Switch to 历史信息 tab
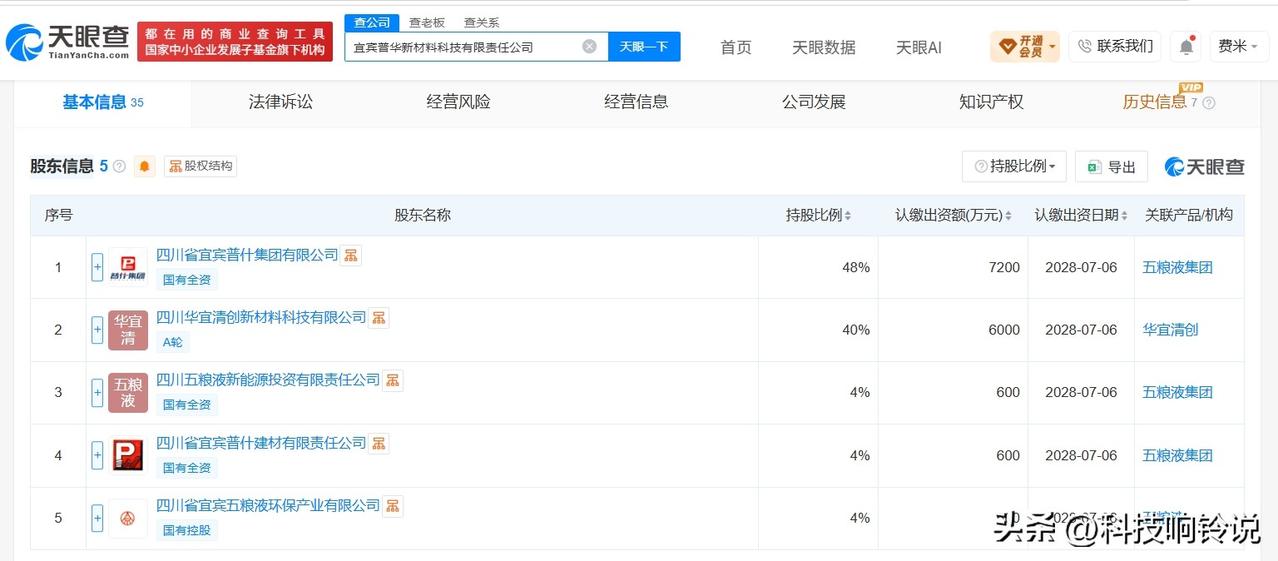Viewport: 1278px width, 561px height. (x=1155, y=102)
